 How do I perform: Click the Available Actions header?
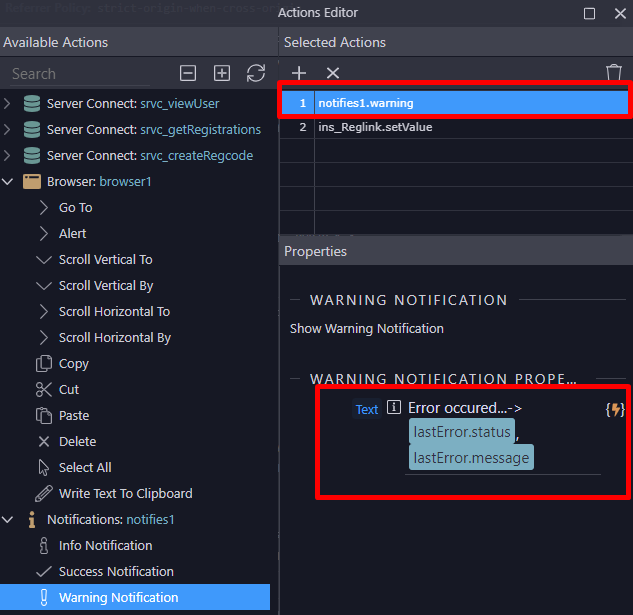tap(56, 42)
